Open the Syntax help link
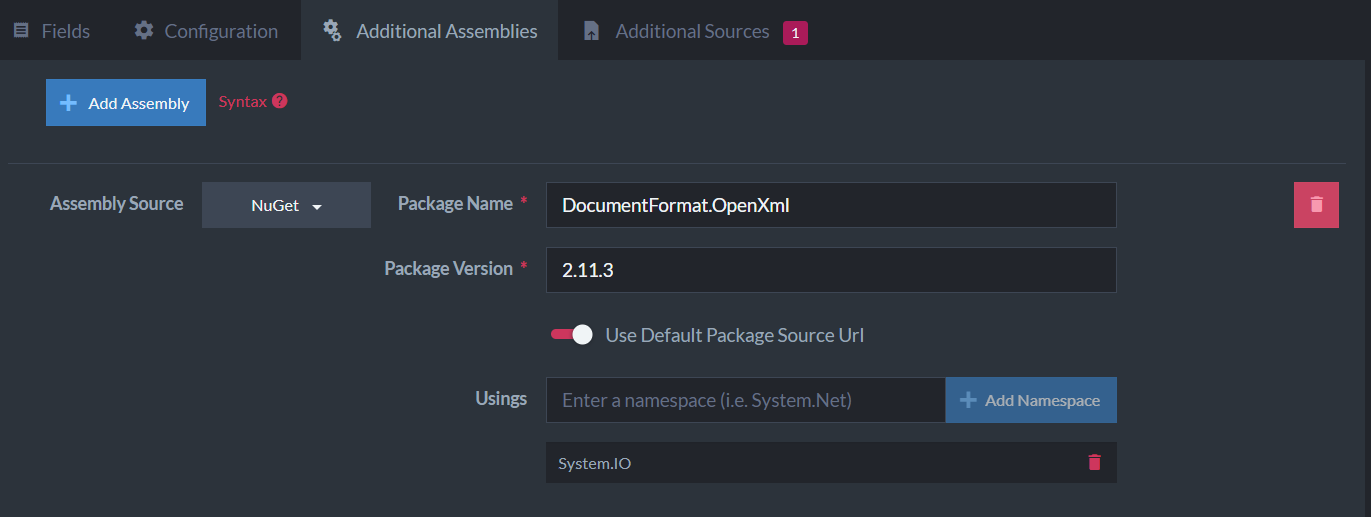The image size is (1371, 517). tap(243, 102)
